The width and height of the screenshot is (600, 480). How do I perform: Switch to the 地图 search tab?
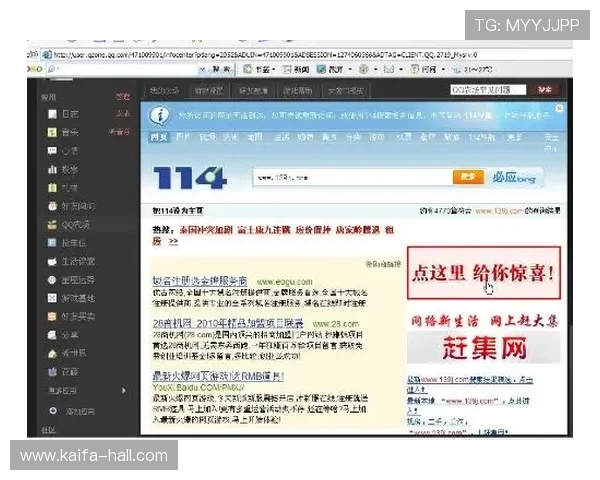(x=254, y=137)
